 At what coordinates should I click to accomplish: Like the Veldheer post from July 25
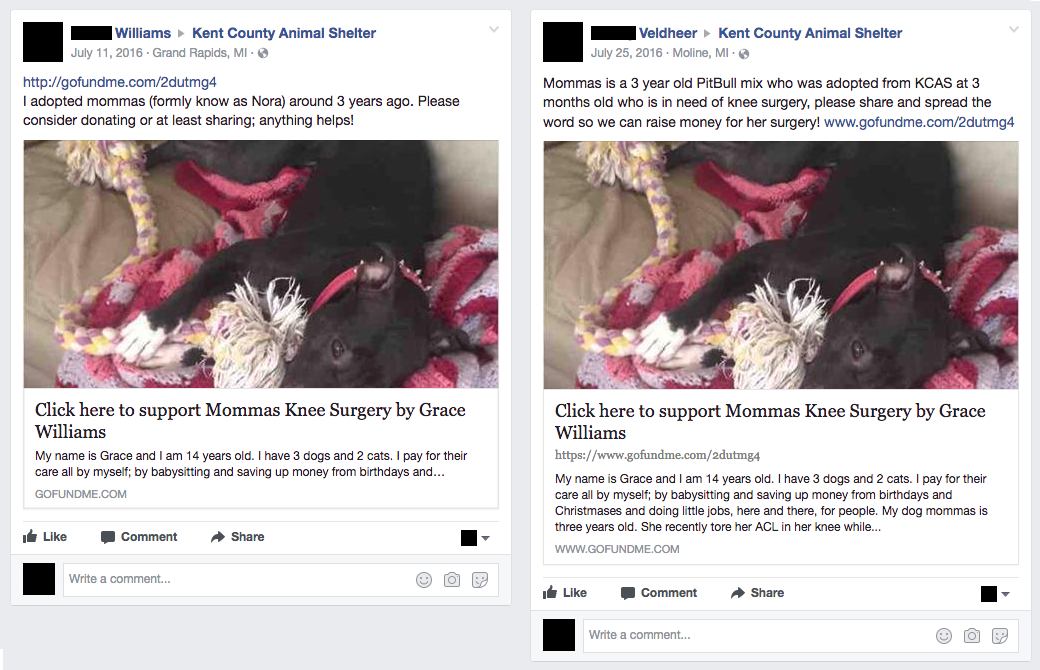pos(565,592)
